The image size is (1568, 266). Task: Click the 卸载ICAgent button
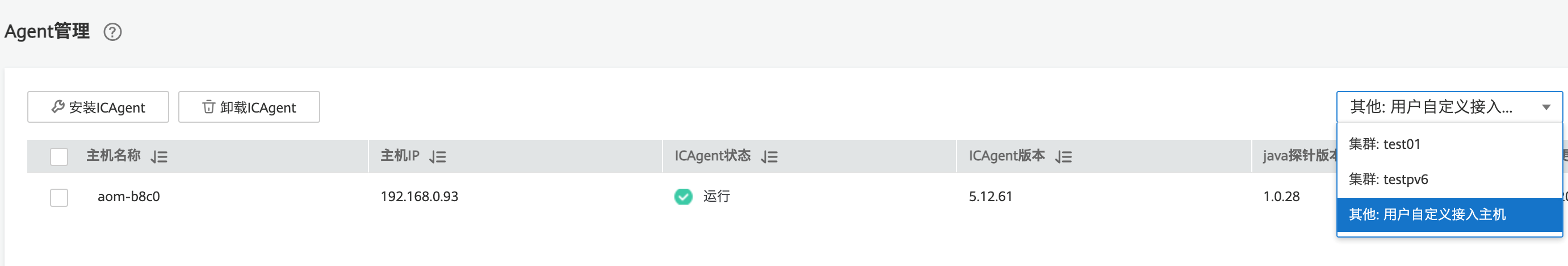click(249, 107)
